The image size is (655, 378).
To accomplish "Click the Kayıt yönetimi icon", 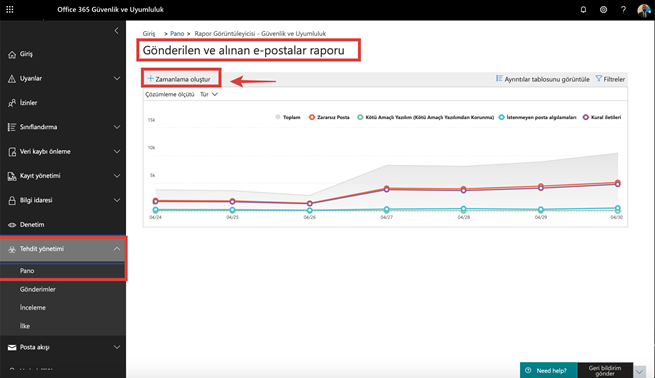I will 12,176.
